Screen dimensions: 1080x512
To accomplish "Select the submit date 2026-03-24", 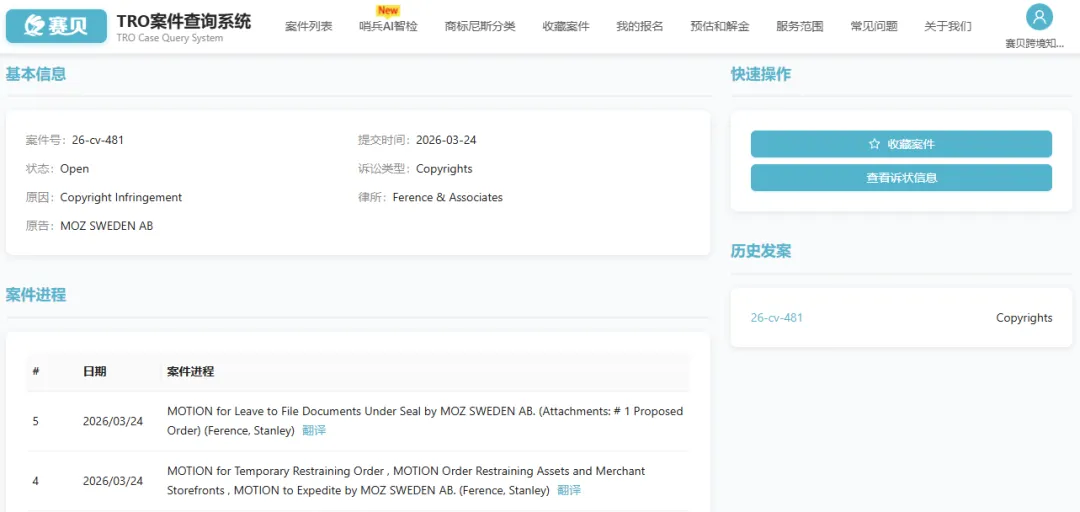I will click(x=446, y=140).
